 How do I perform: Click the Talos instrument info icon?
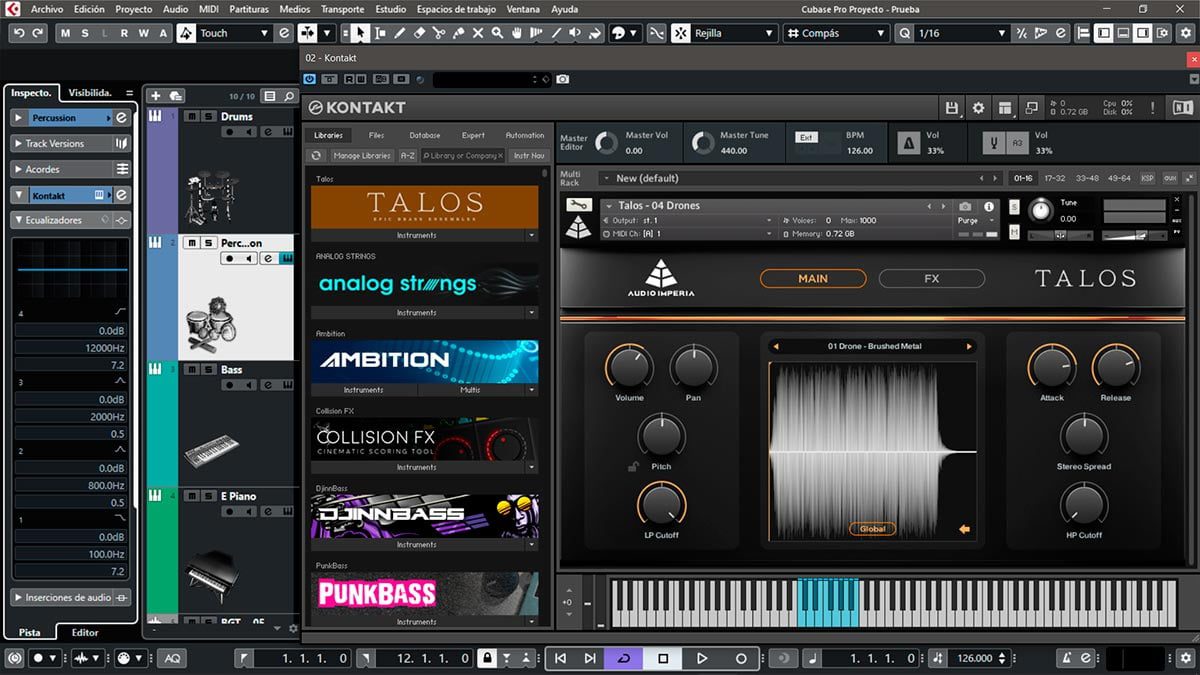(x=990, y=206)
